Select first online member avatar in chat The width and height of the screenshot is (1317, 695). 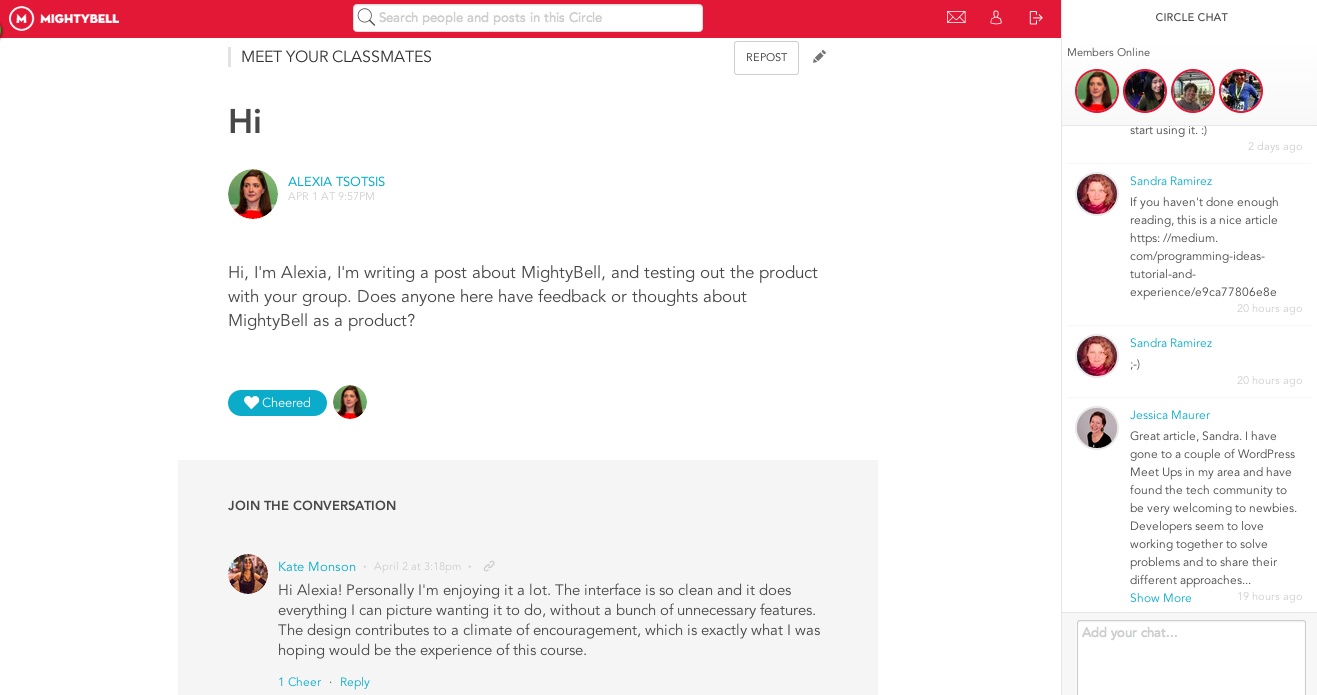1097,91
